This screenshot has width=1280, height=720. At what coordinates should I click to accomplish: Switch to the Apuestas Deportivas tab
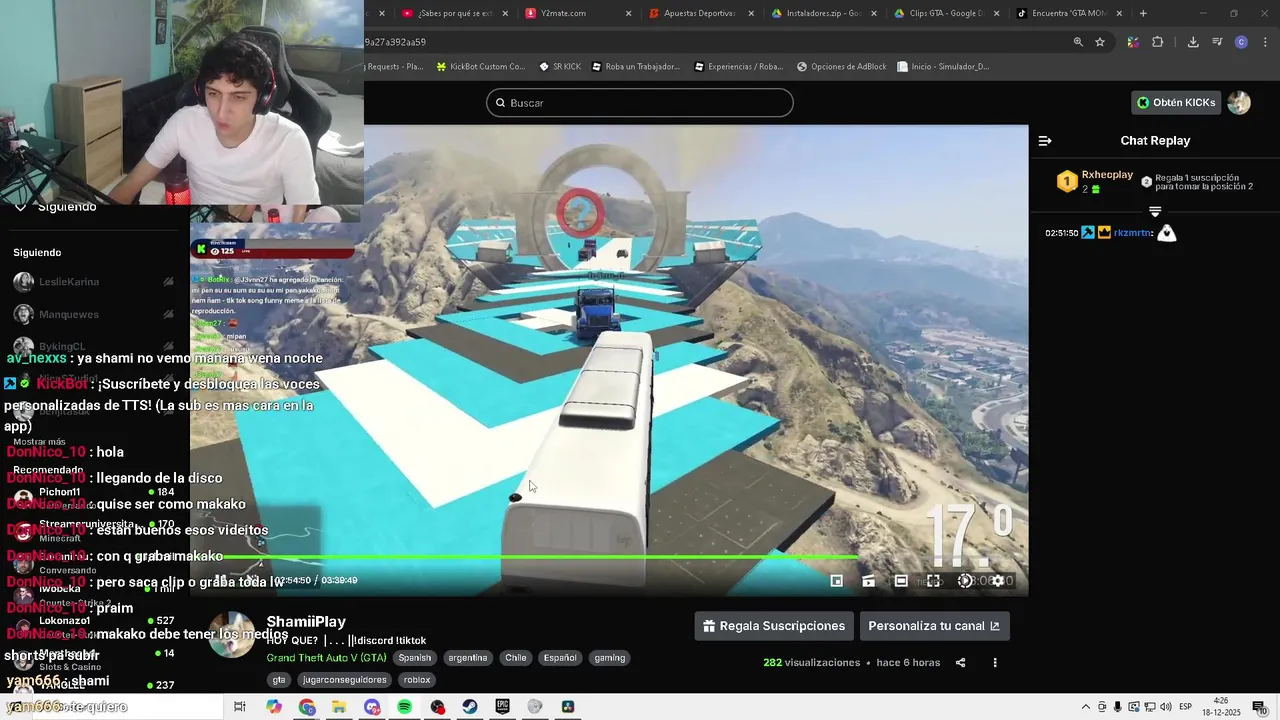click(700, 13)
